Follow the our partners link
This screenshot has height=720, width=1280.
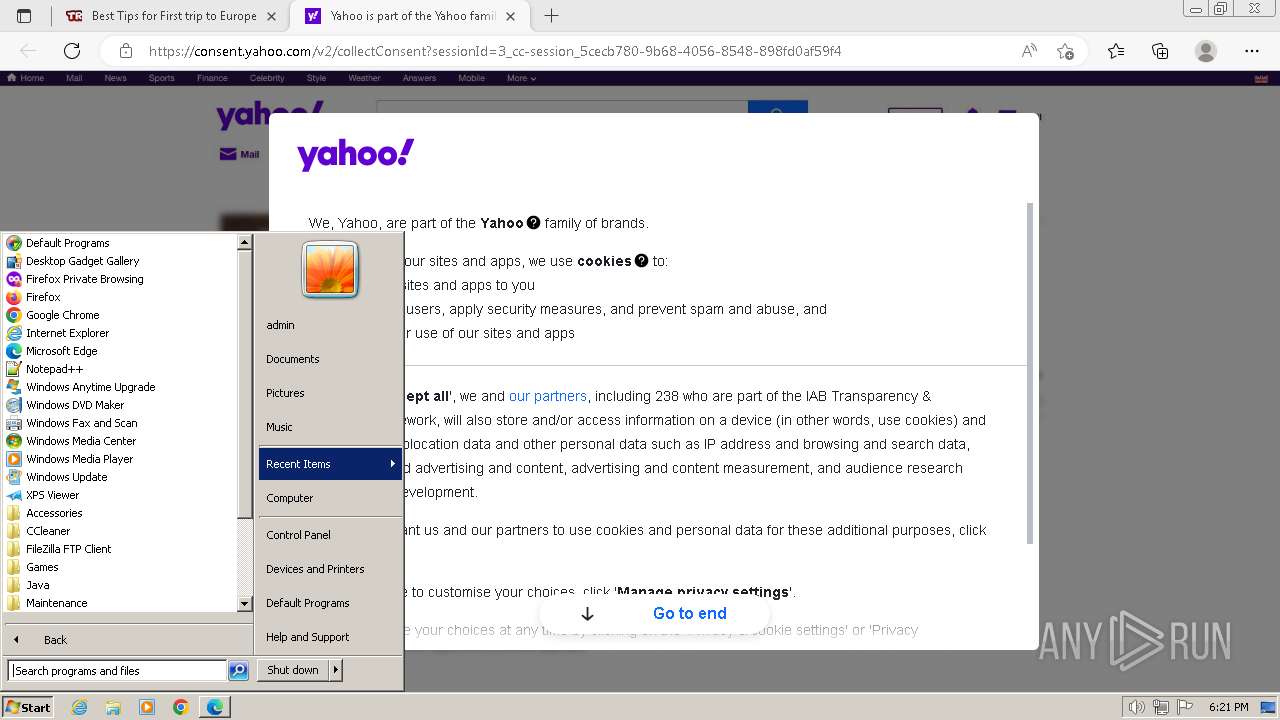coord(548,396)
